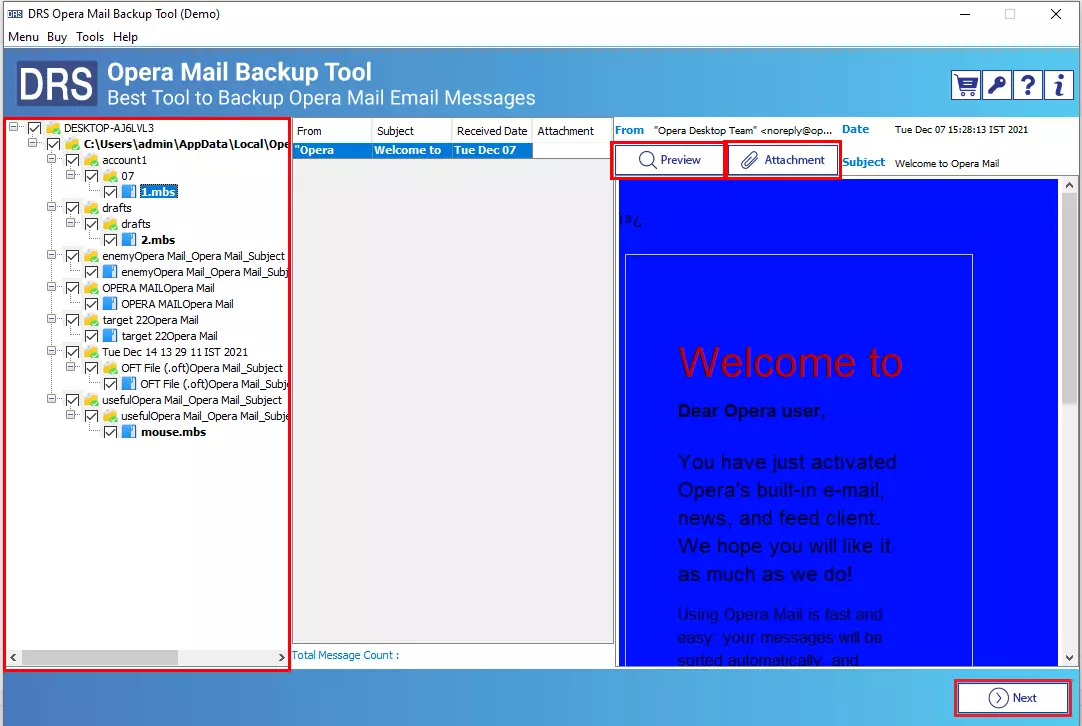Click the Attachment button
The width and height of the screenshot is (1082, 726).
pyautogui.click(x=783, y=160)
